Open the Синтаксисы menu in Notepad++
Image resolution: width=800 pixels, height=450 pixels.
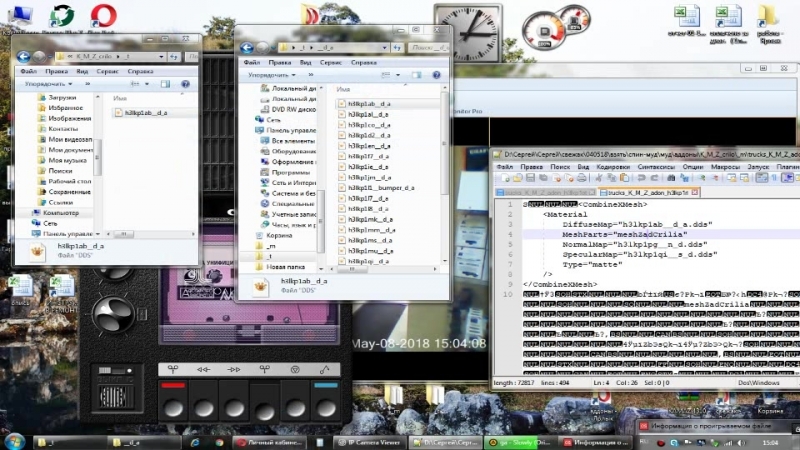click(656, 167)
